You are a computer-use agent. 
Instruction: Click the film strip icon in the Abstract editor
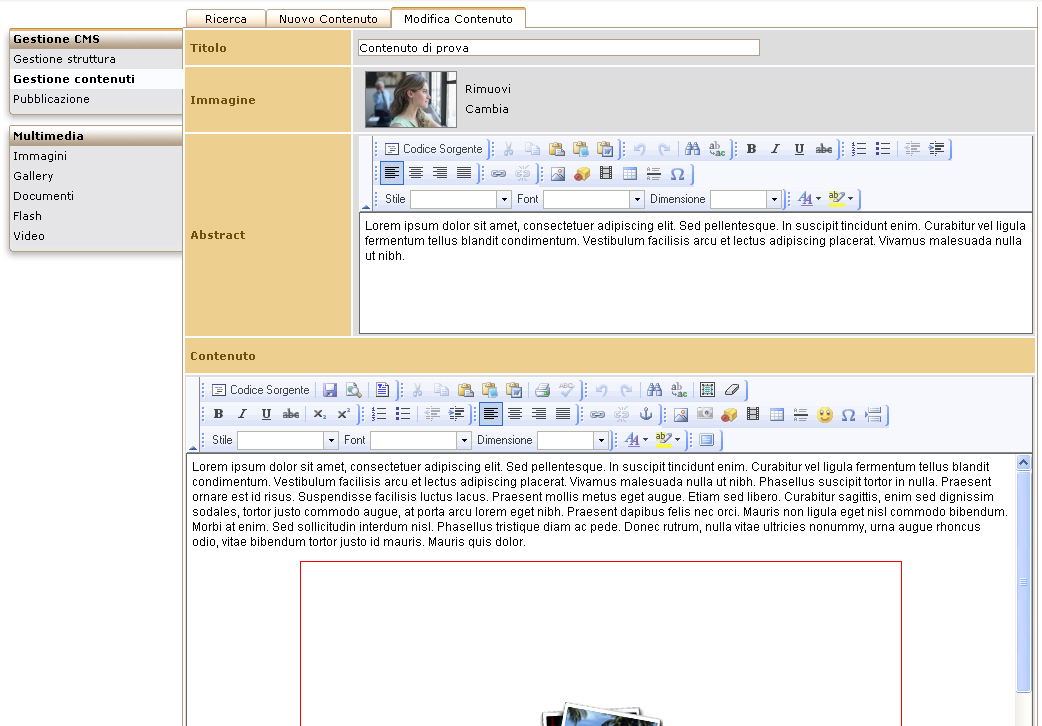(x=605, y=174)
